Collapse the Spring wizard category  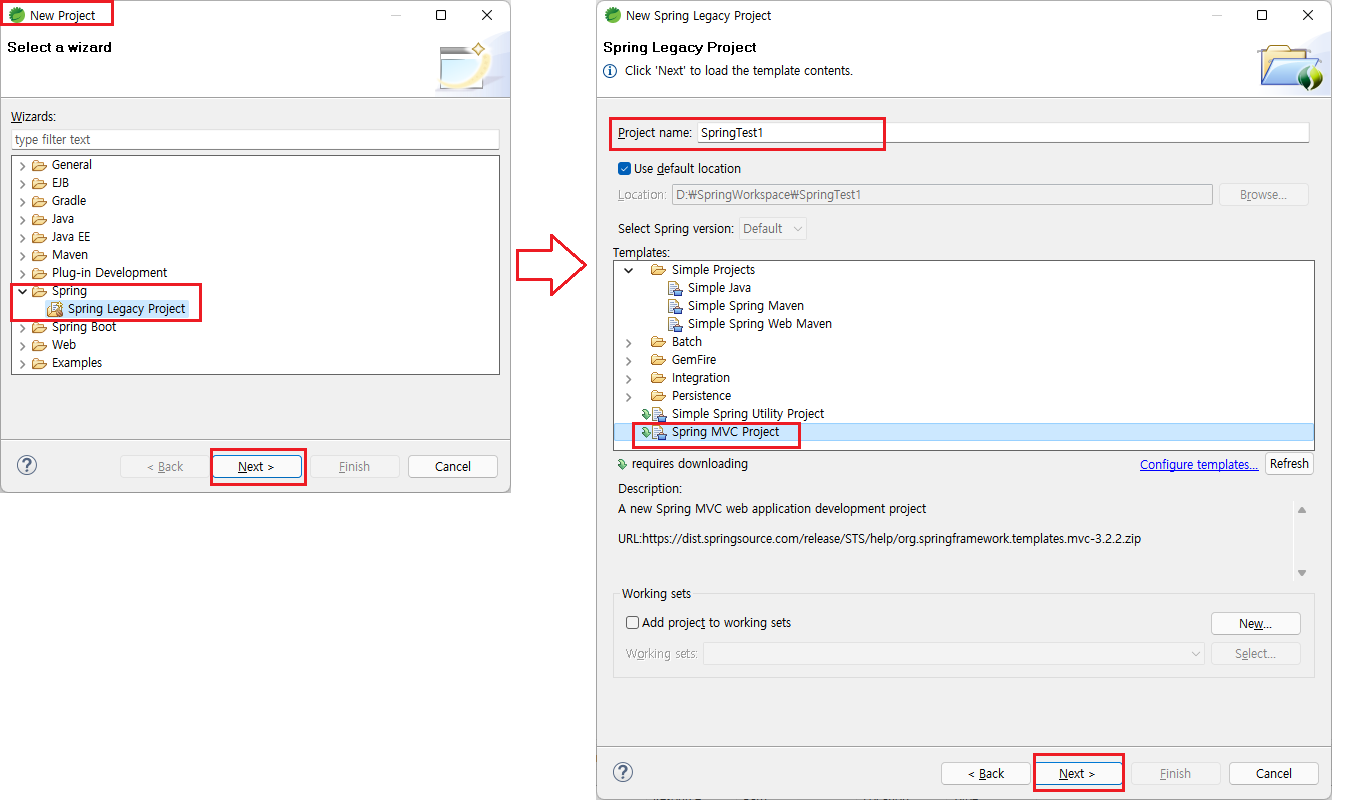coord(22,291)
